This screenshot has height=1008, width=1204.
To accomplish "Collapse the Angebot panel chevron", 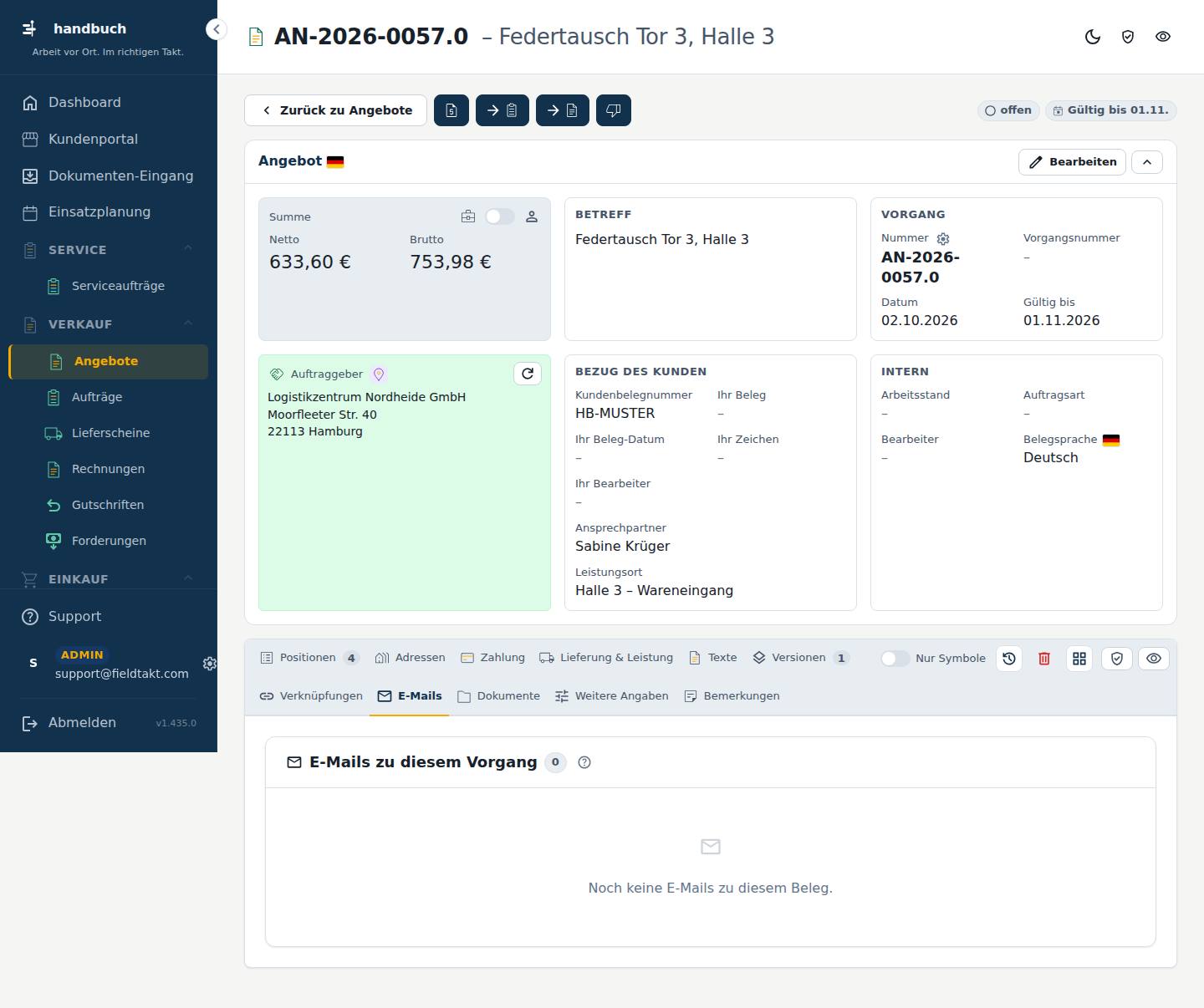I will coord(1147,162).
